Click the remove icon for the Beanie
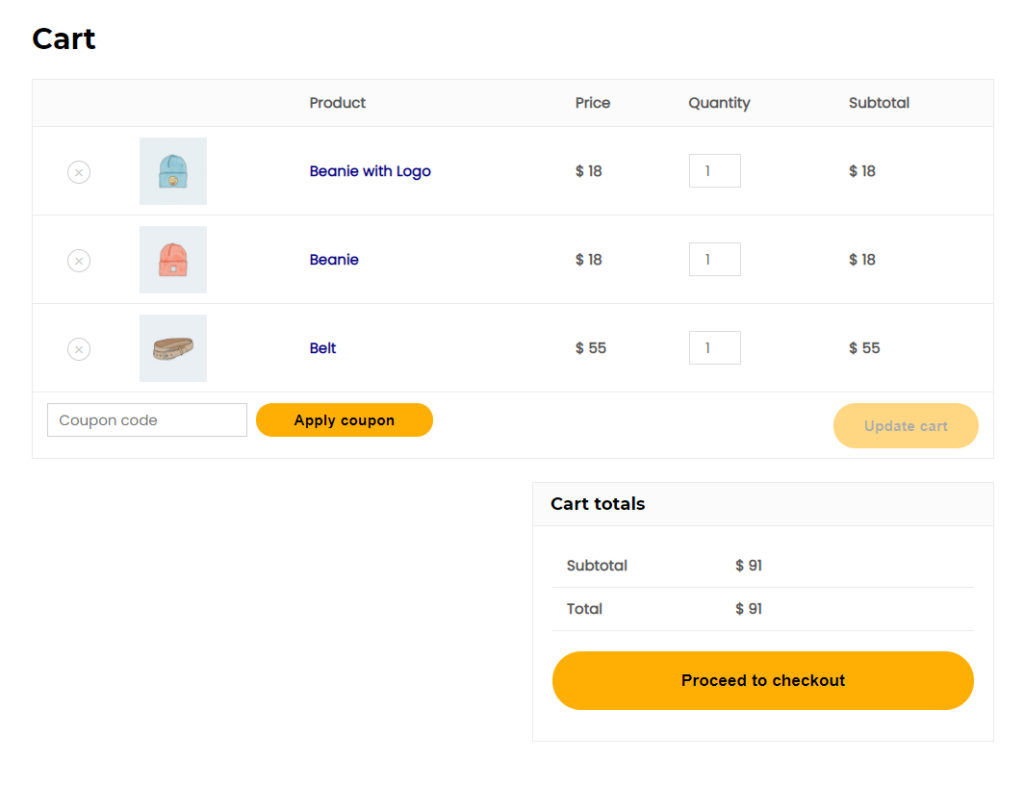The width and height of the screenshot is (1024, 786). (x=78, y=261)
